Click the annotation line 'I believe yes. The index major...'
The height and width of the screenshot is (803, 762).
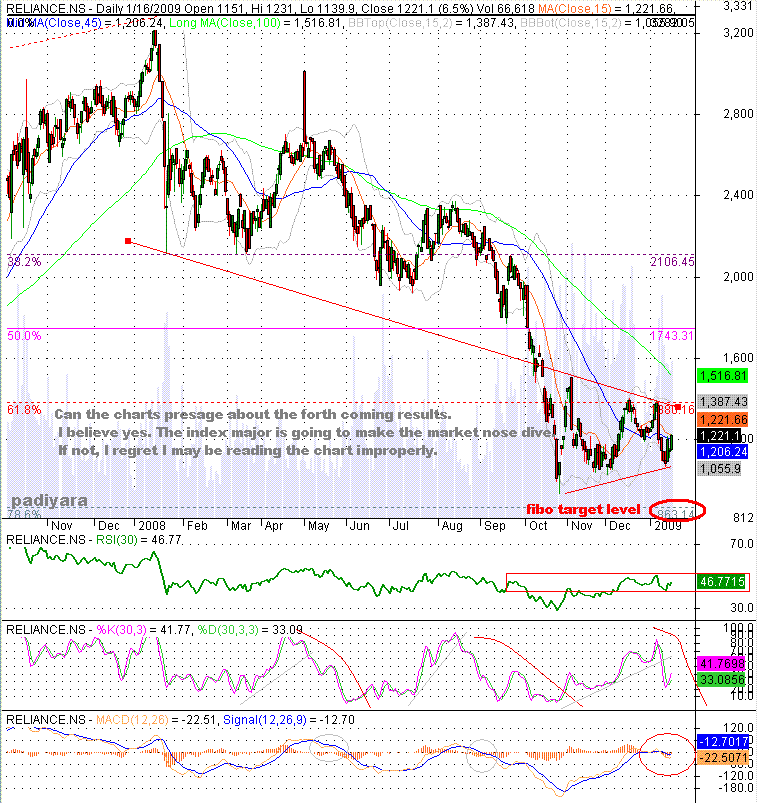tap(305, 433)
